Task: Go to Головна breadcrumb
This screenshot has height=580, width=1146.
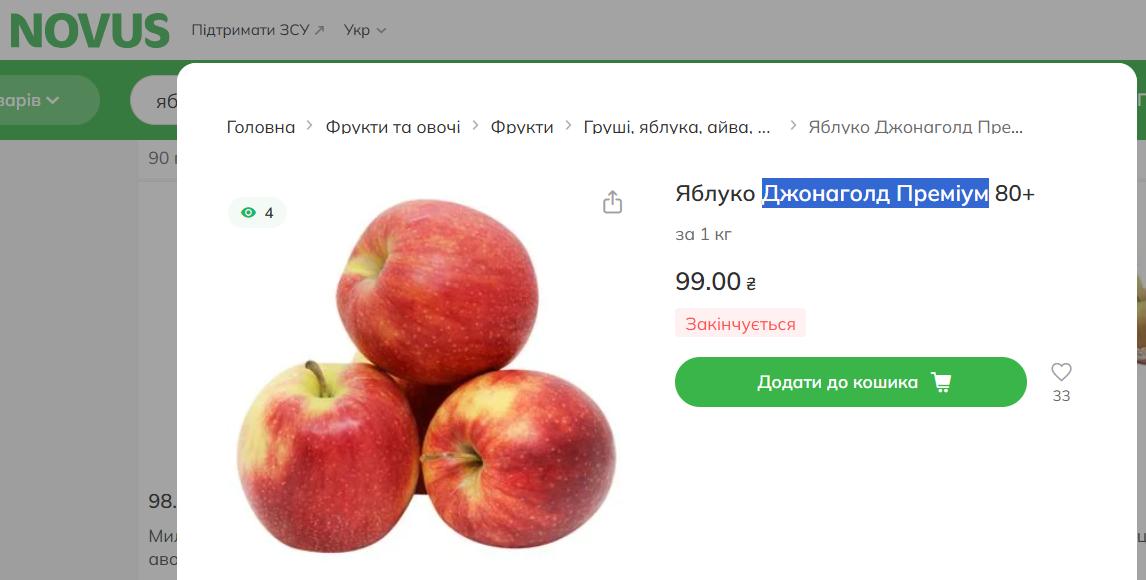Action: pyautogui.click(x=261, y=127)
